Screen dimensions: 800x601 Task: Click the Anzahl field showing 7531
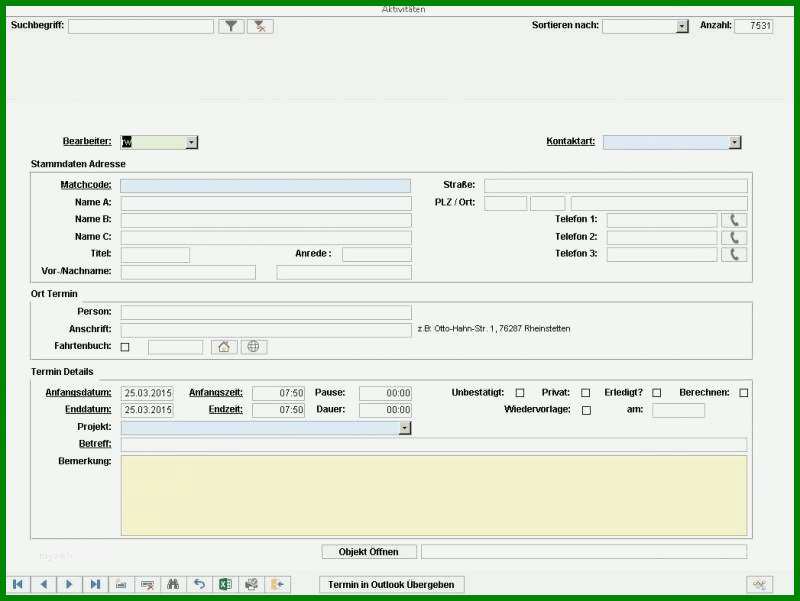click(x=753, y=27)
